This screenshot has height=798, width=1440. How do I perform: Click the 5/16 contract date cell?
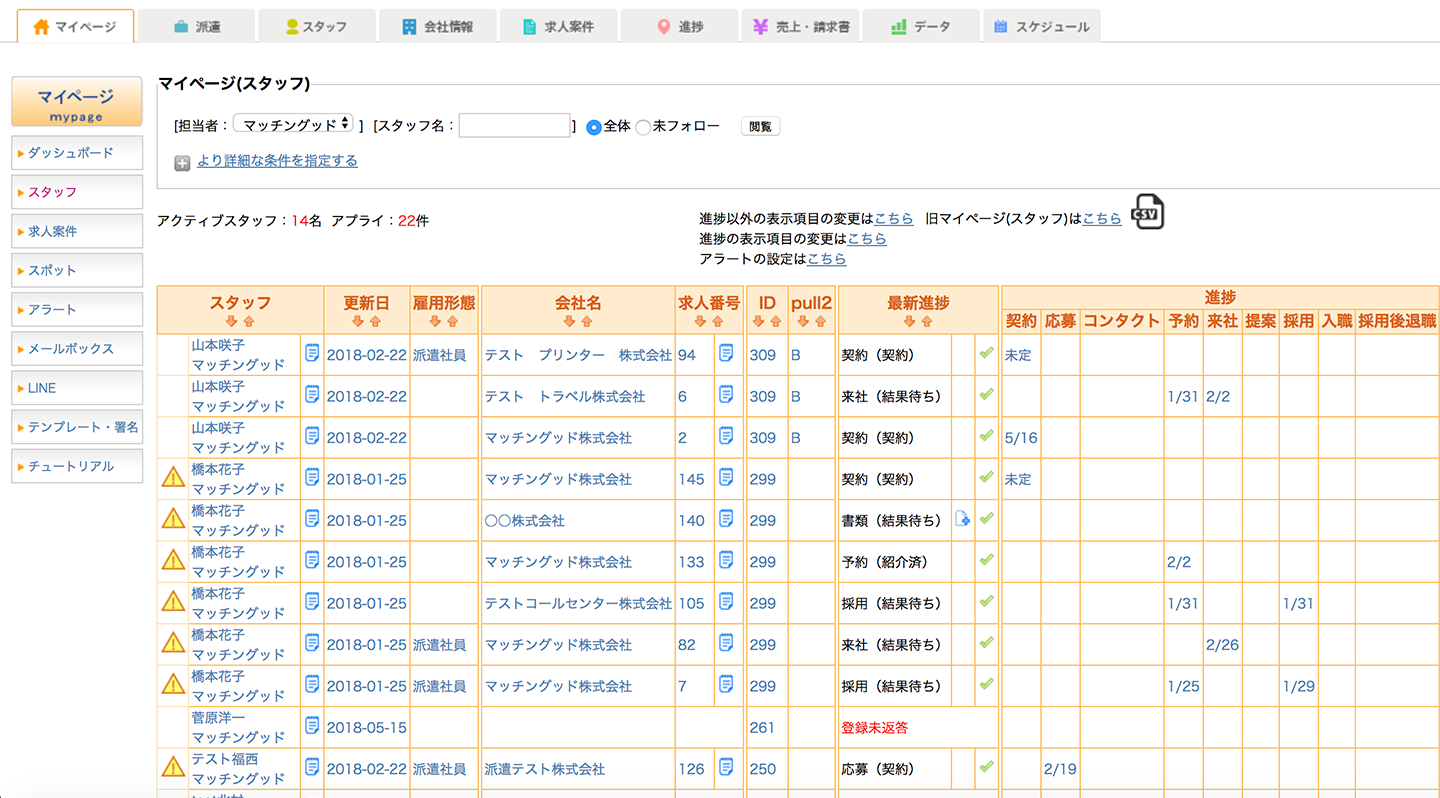coord(1021,438)
